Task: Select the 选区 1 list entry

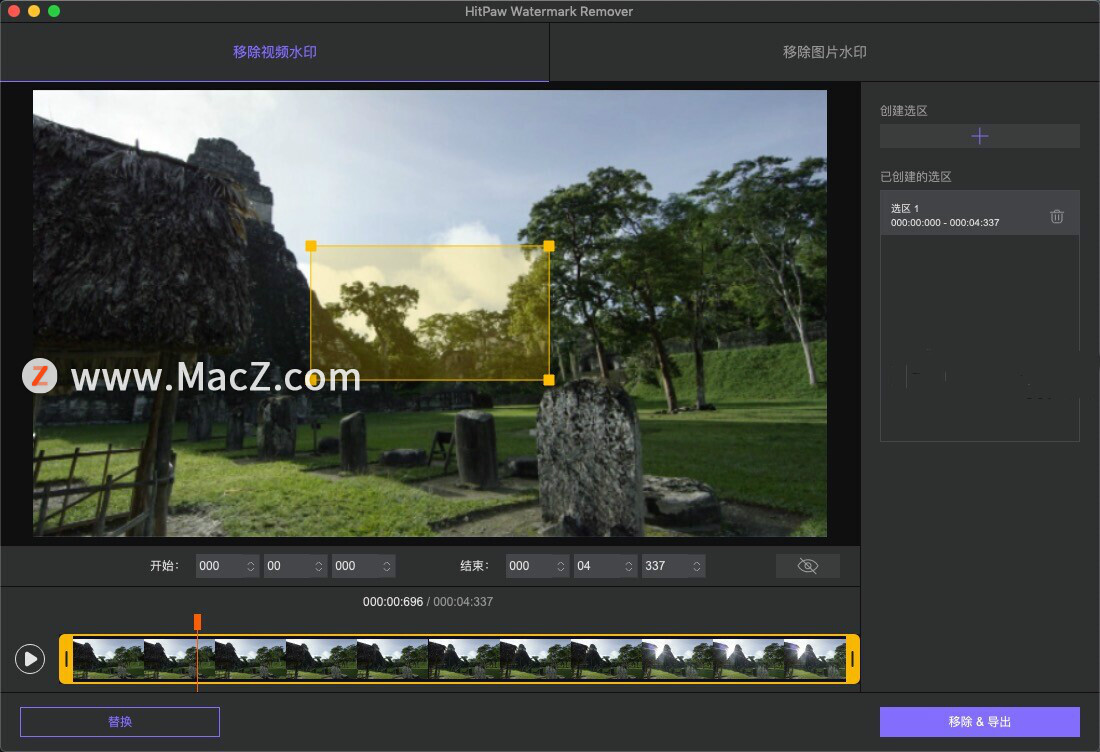Action: click(979, 214)
